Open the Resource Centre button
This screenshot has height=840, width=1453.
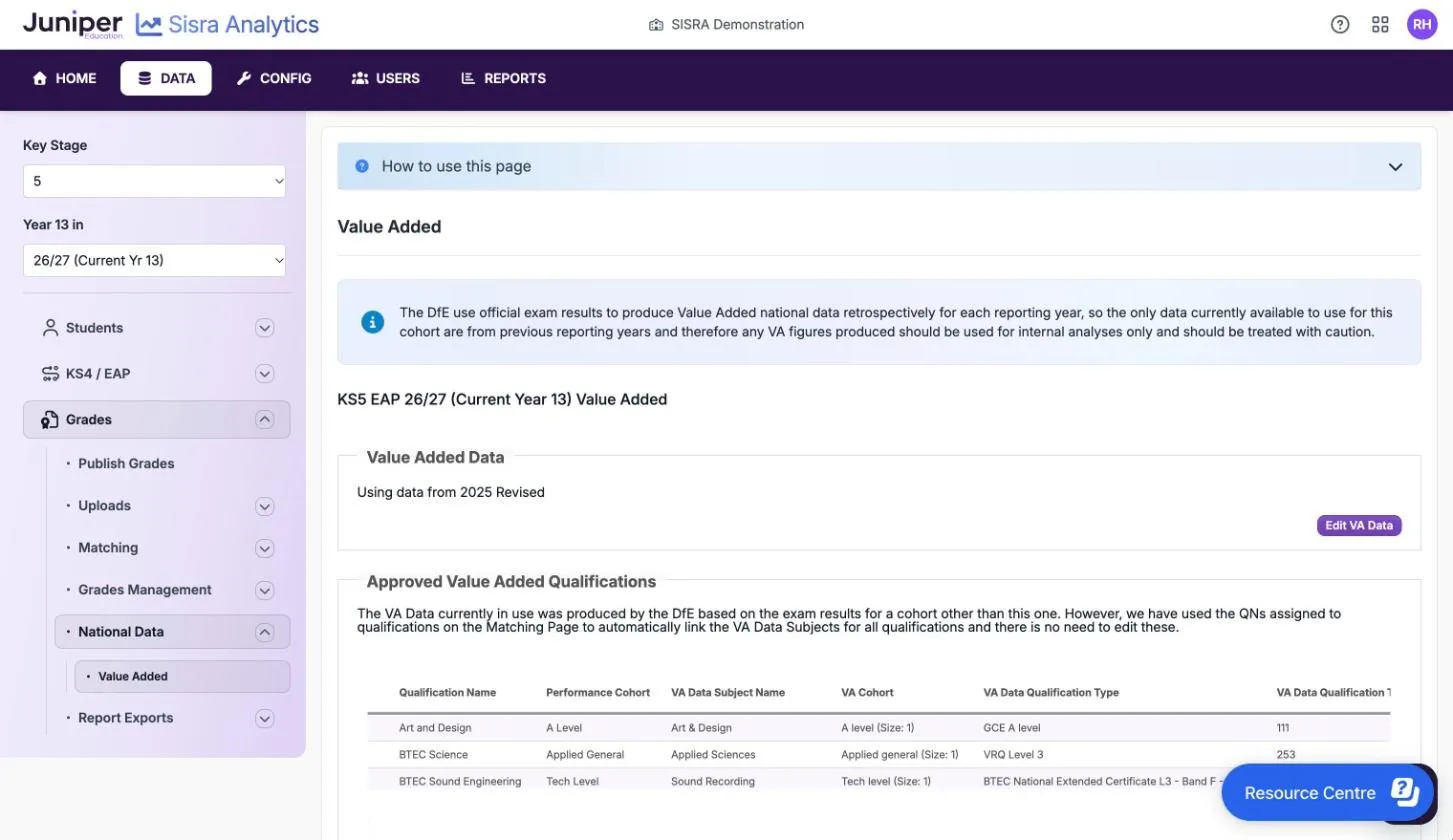1329,792
